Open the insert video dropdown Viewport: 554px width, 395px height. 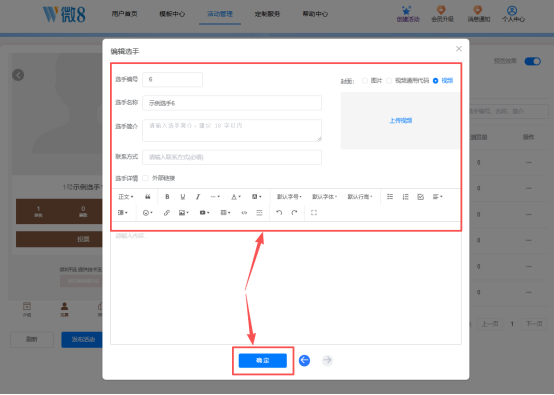(x=205, y=213)
